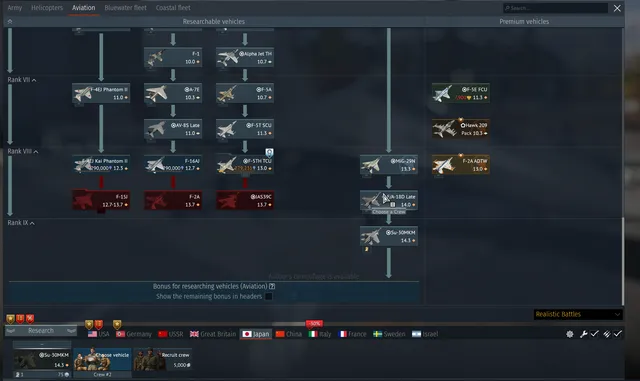Select the F-5TH TCU aircraft

245,165
